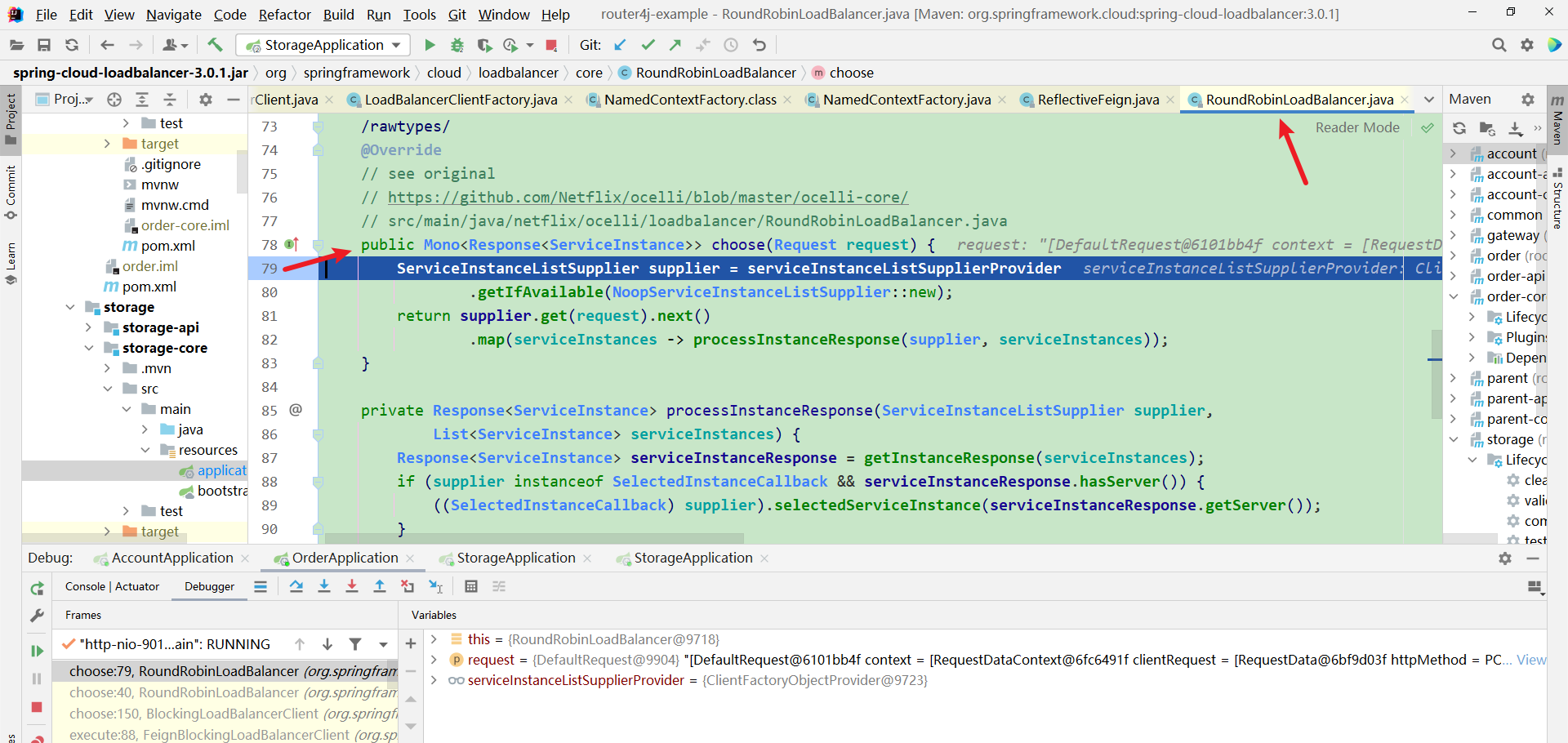Click the Step Over icon in debug toolbar
Viewport: 1568px width, 743px height.
click(296, 586)
